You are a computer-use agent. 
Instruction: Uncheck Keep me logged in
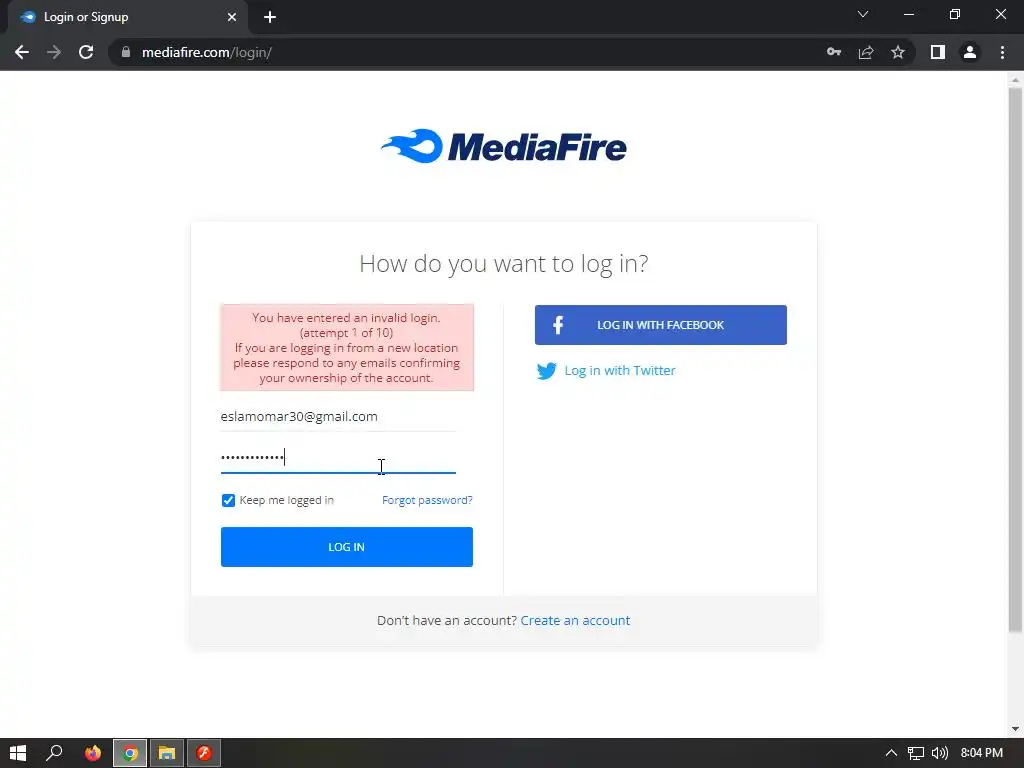point(228,500)
